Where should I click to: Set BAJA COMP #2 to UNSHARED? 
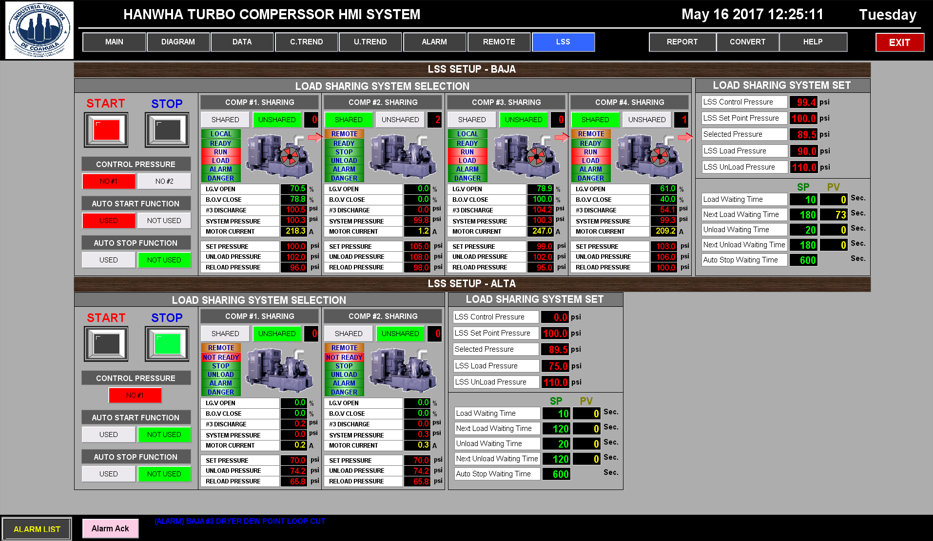(x=400, y=120)
